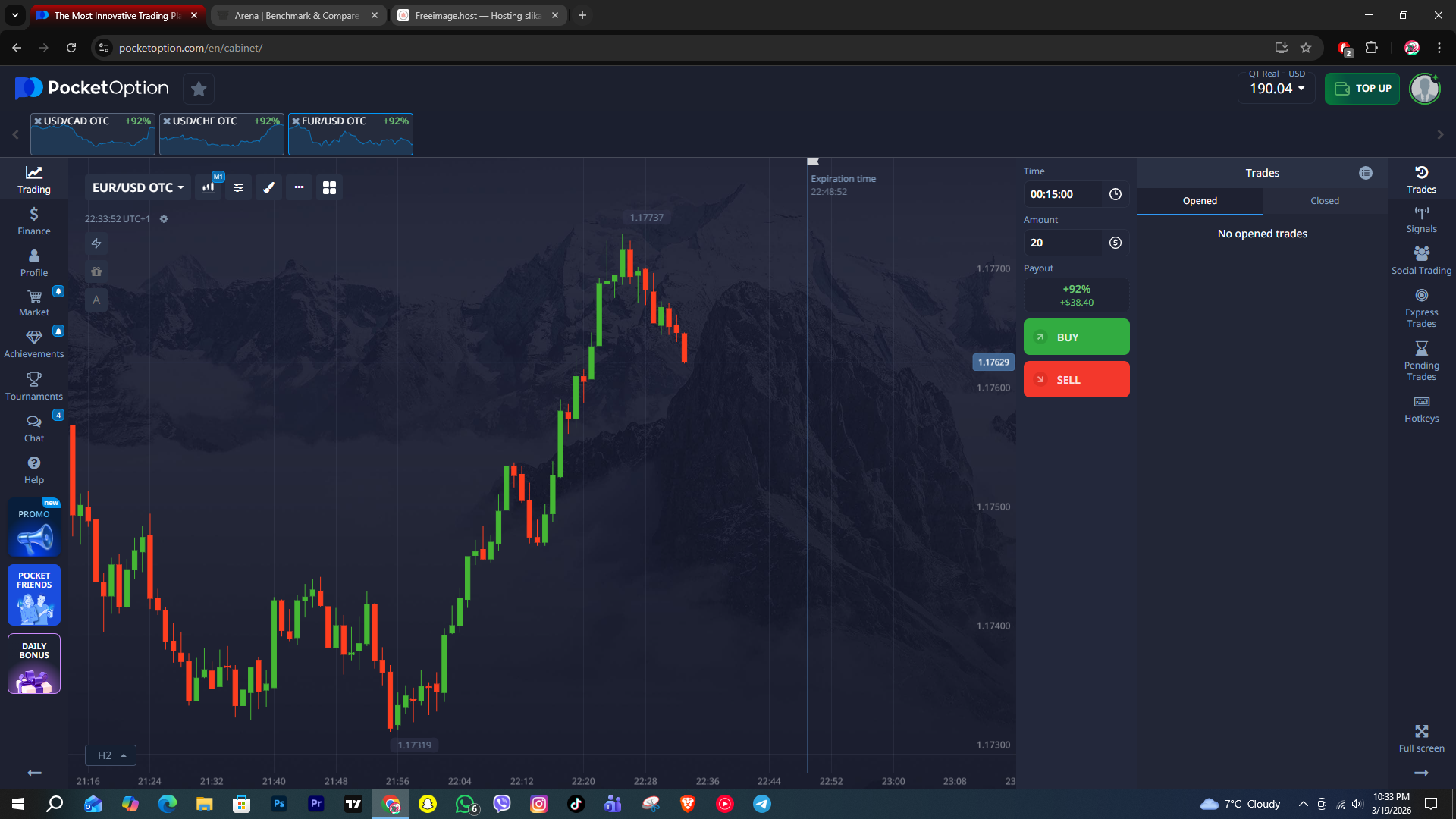Expand H2 timeframe selector
1456x819 pixels.
[111, 755]
